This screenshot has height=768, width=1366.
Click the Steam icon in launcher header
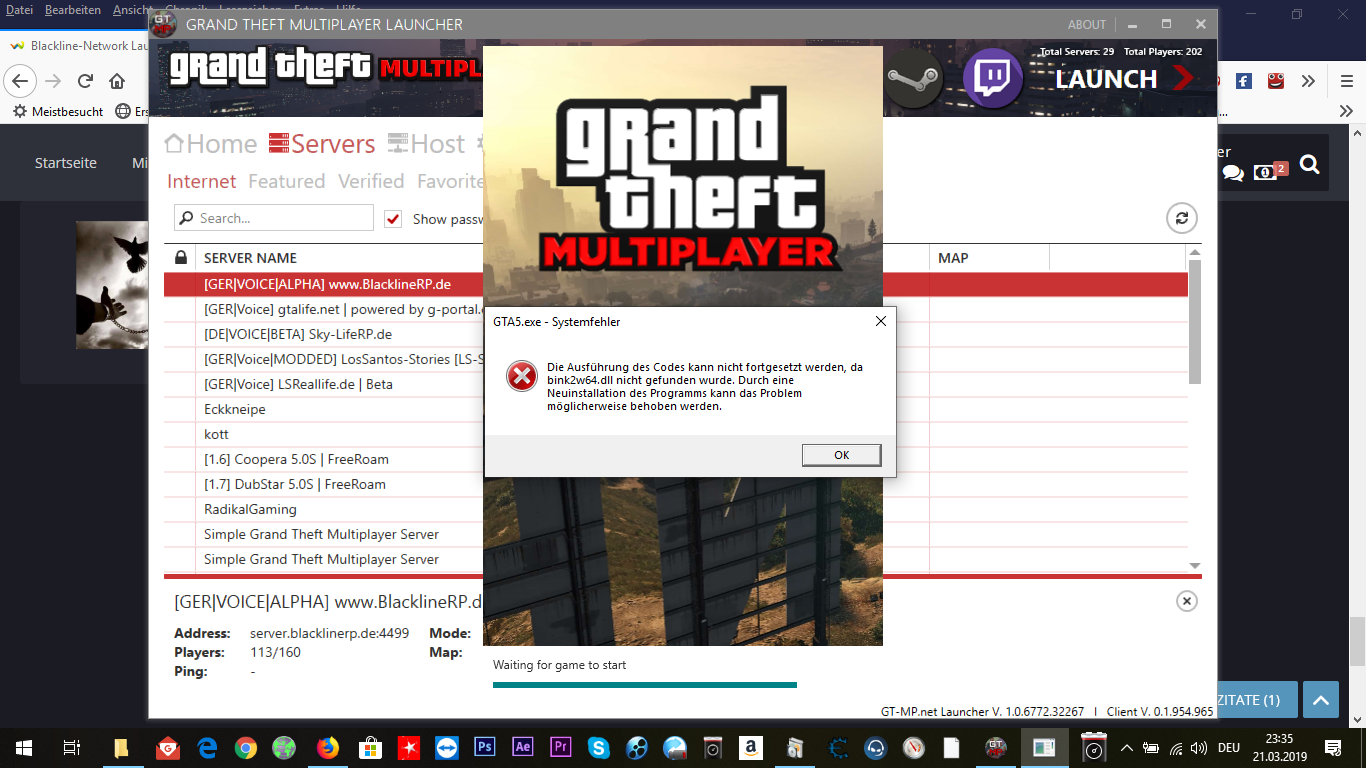pyautogui.click(x=912, y=79)
